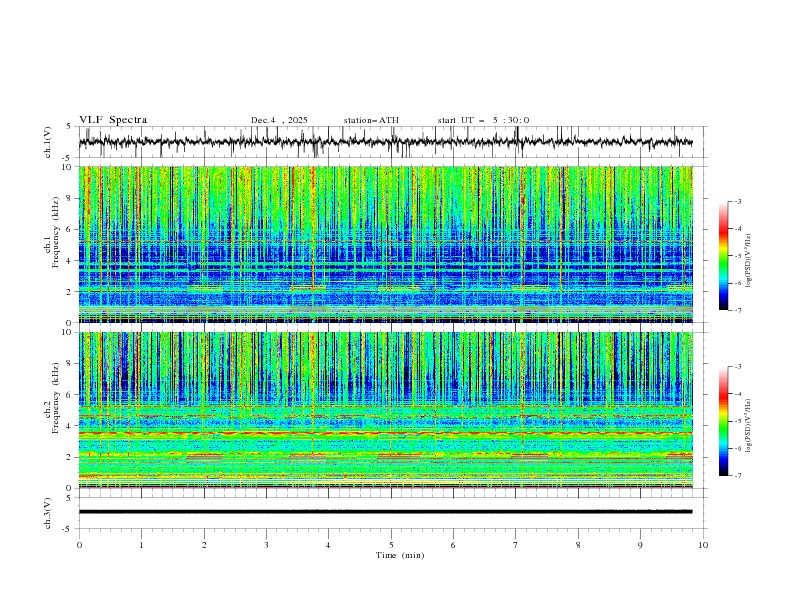792x612 pixels.
Task: Click the "start UT = 5 :30: 0" text
Action: pyautogui.click(x=483, y=120)
